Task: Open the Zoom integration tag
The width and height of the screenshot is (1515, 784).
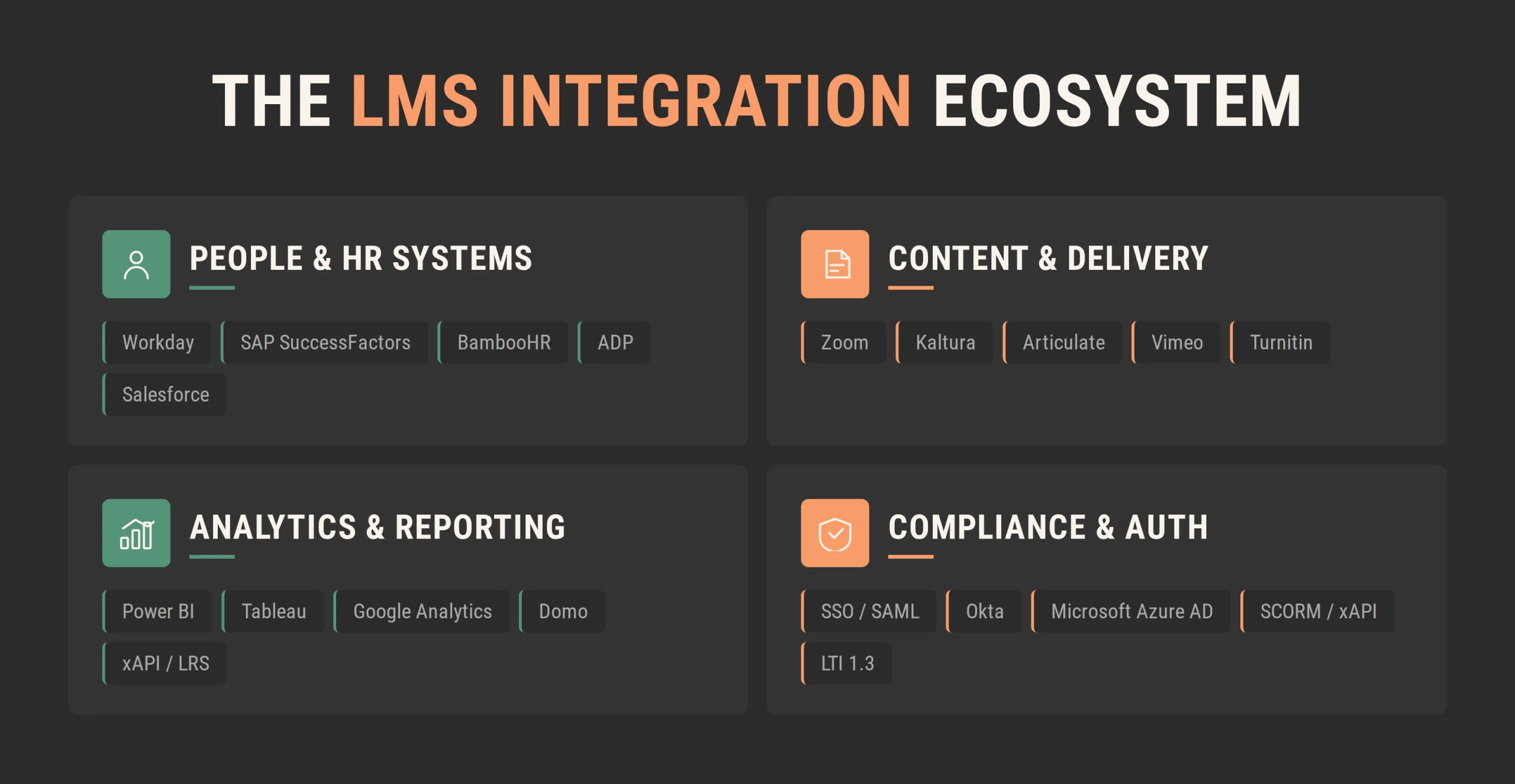Action: [x=844, y=343]
